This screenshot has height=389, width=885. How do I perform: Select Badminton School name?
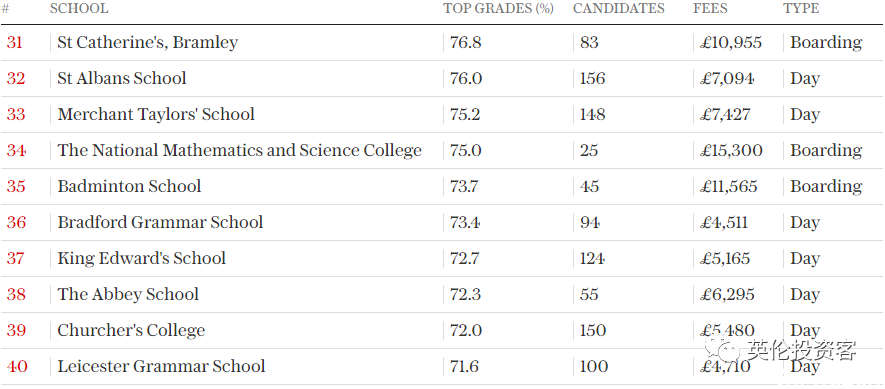129,186
